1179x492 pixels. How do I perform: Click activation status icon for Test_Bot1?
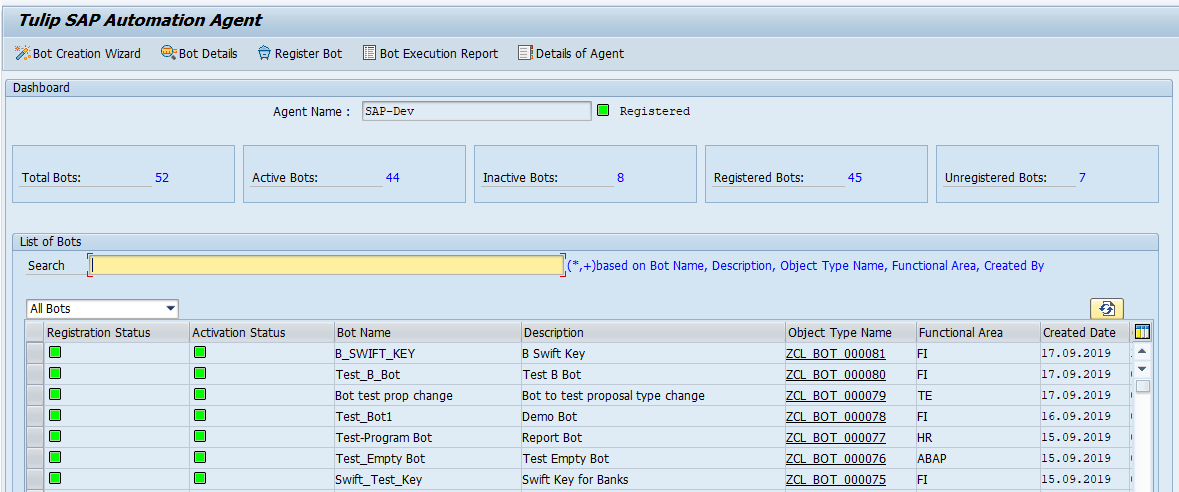coord(200,415)
